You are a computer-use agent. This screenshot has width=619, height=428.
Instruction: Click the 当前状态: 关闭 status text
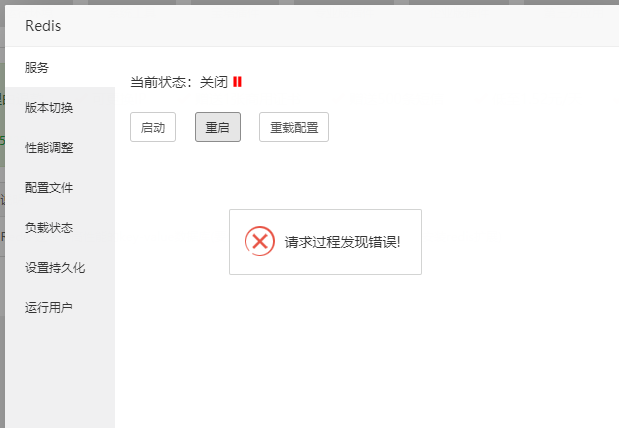(x=179, y=82)
